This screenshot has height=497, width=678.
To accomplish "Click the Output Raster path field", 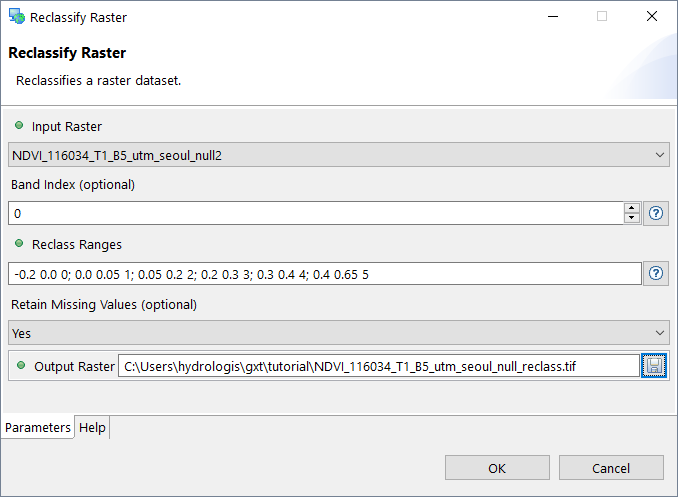I will (x=378, y=366).
